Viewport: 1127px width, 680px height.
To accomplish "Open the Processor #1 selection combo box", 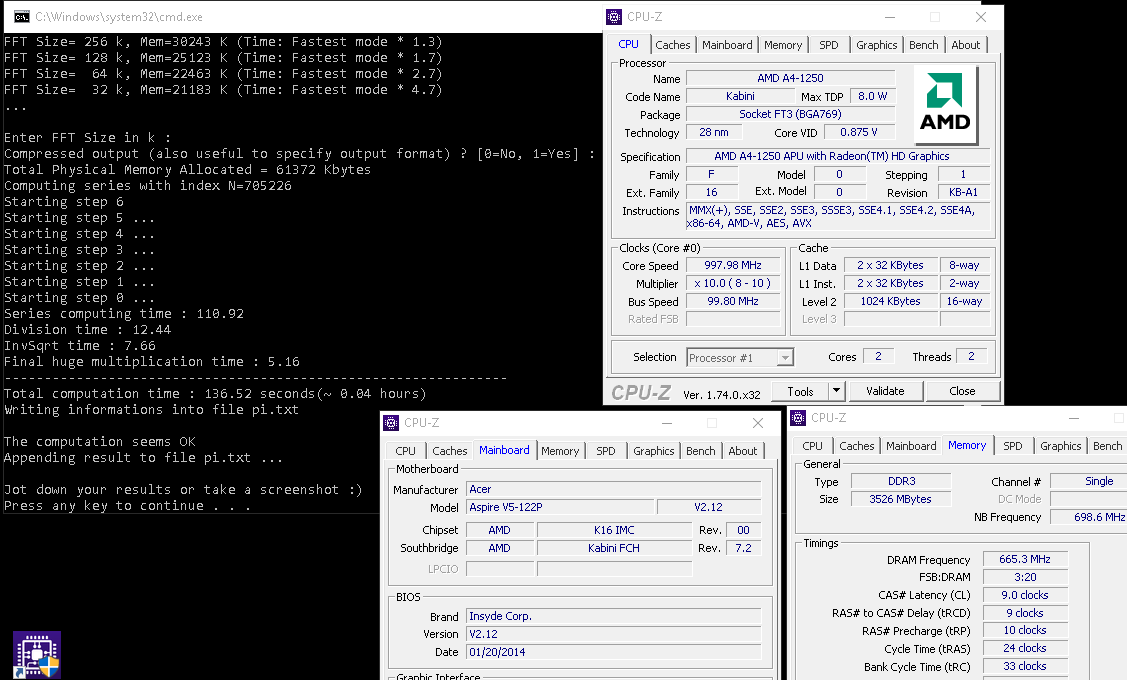I will click(740, 357).
